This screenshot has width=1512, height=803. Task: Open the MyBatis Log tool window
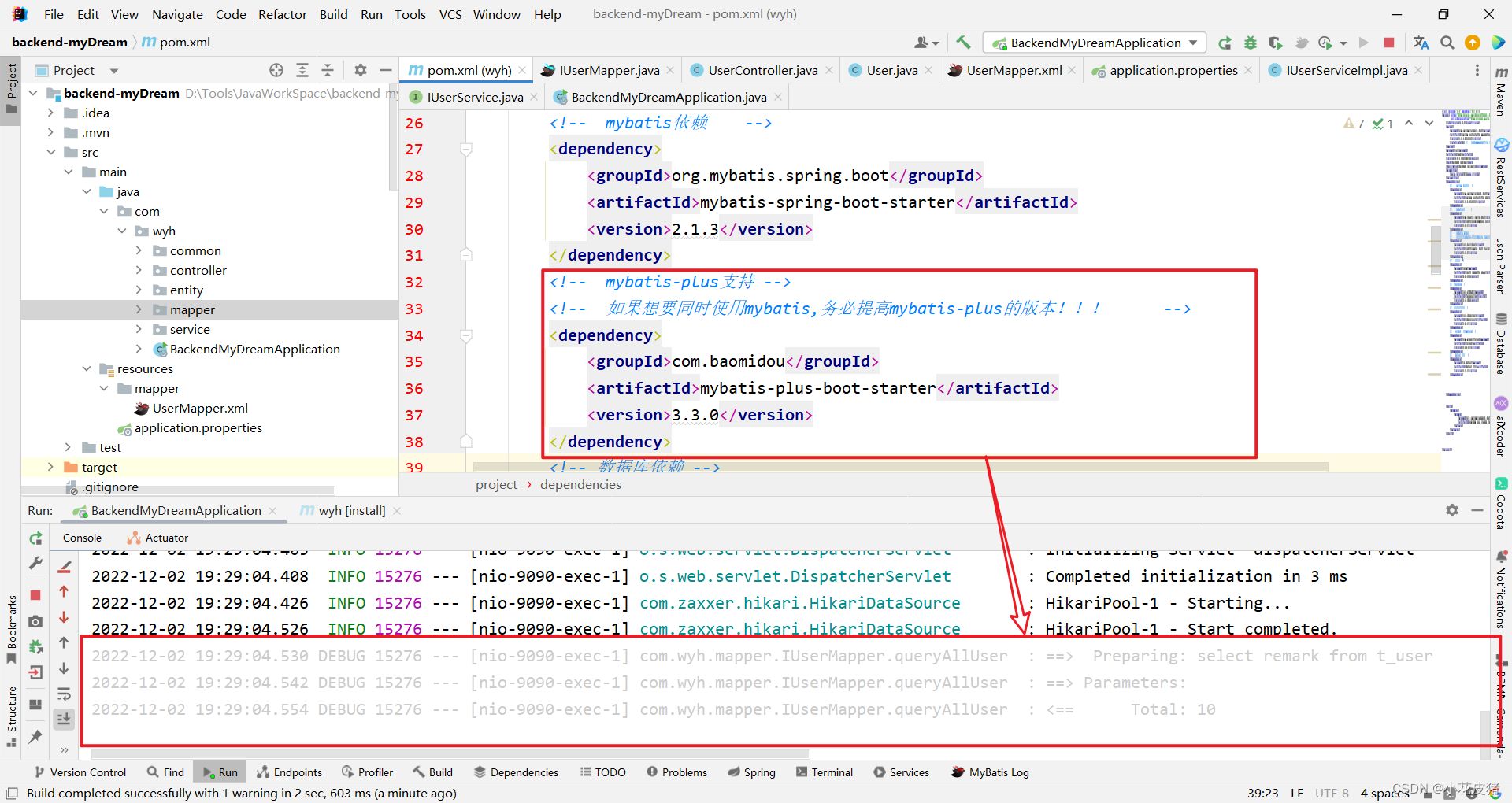pos(990,772)
